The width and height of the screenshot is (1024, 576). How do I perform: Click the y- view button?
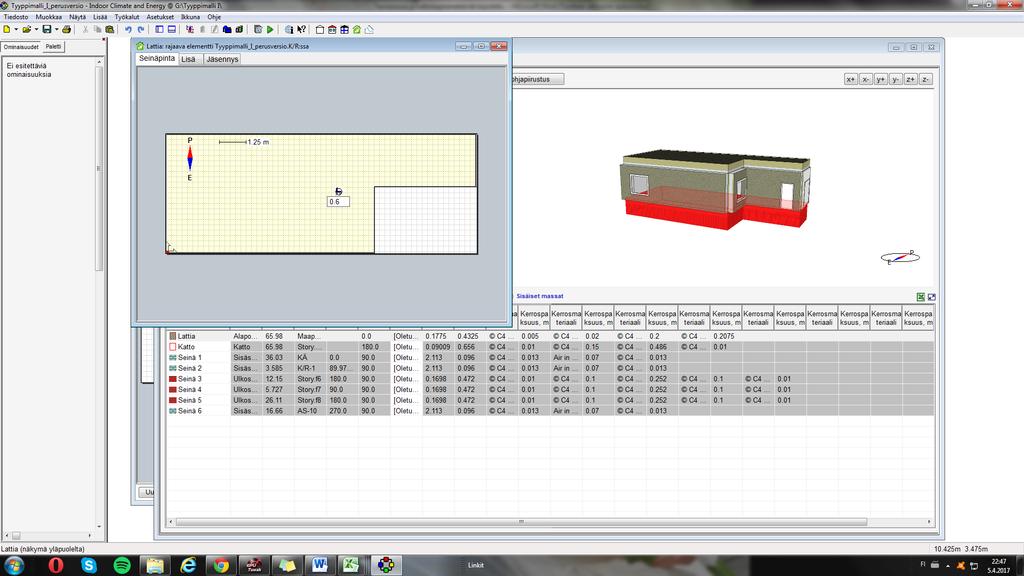(895, 79)
